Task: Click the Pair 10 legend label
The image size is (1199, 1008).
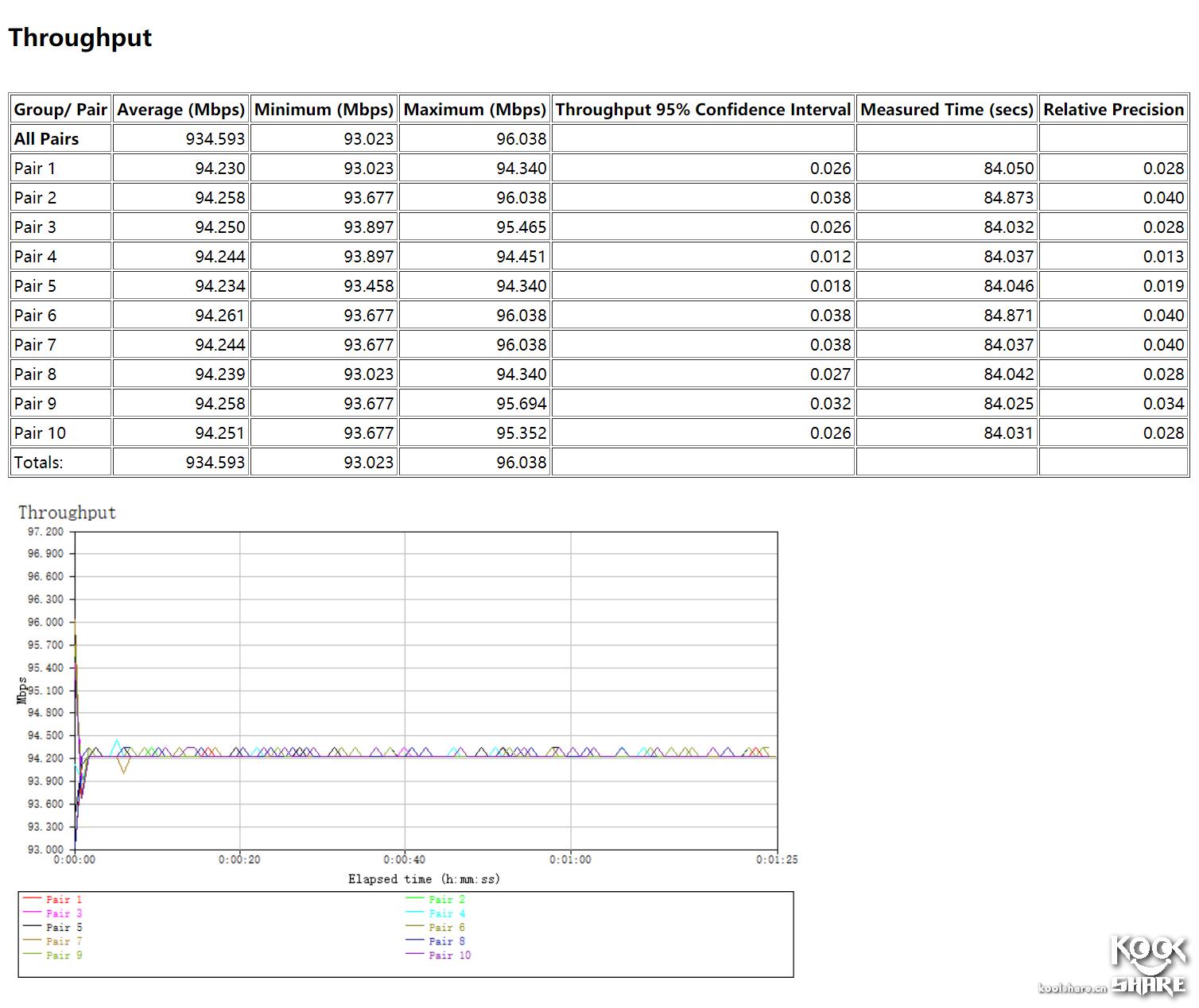Action: coord(449,955)
